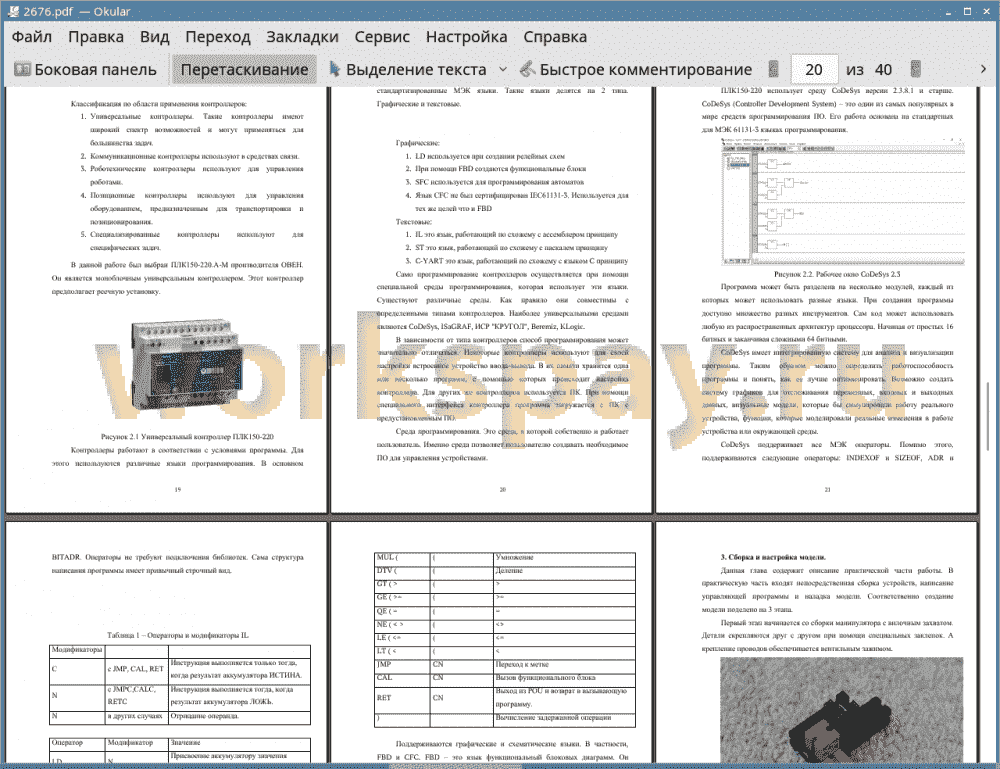Go to the next page icon
Viewport: 1000px width, 769px height.
point(915,69)
